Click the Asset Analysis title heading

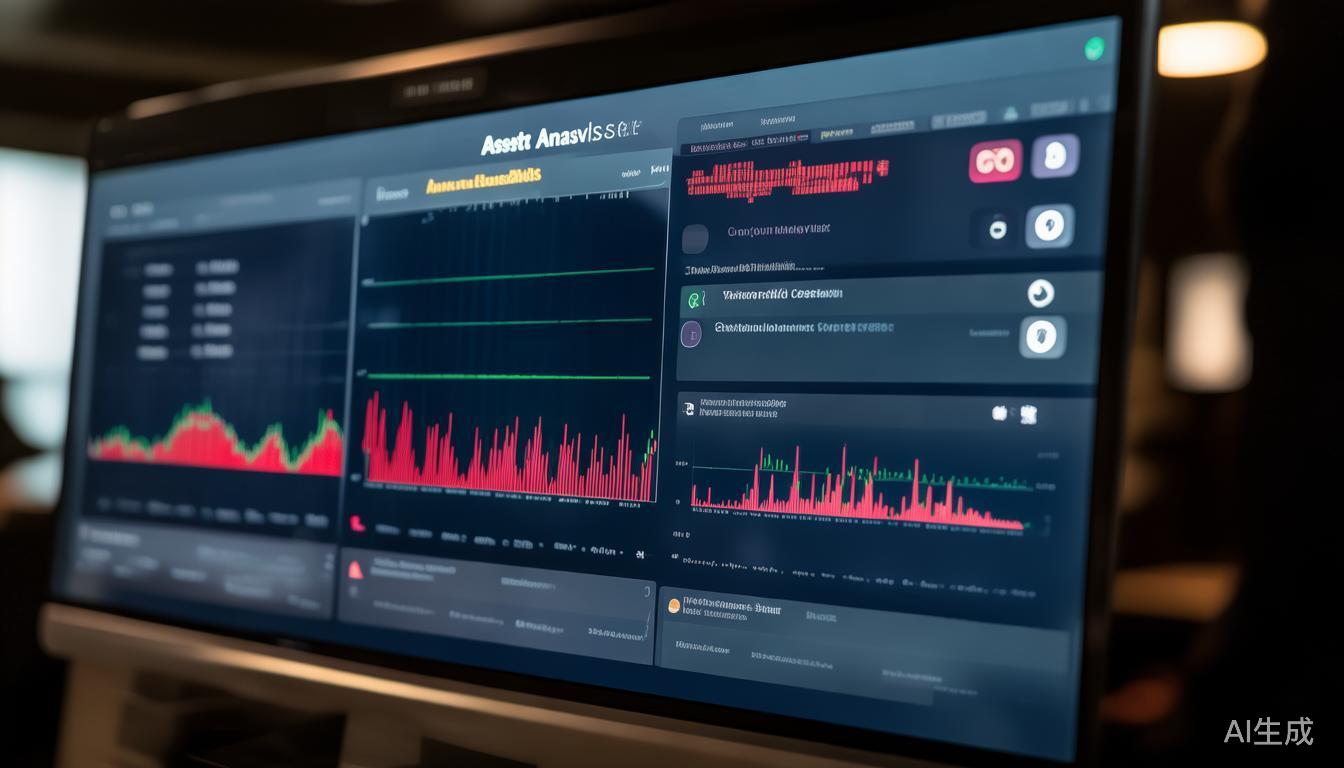560,138
